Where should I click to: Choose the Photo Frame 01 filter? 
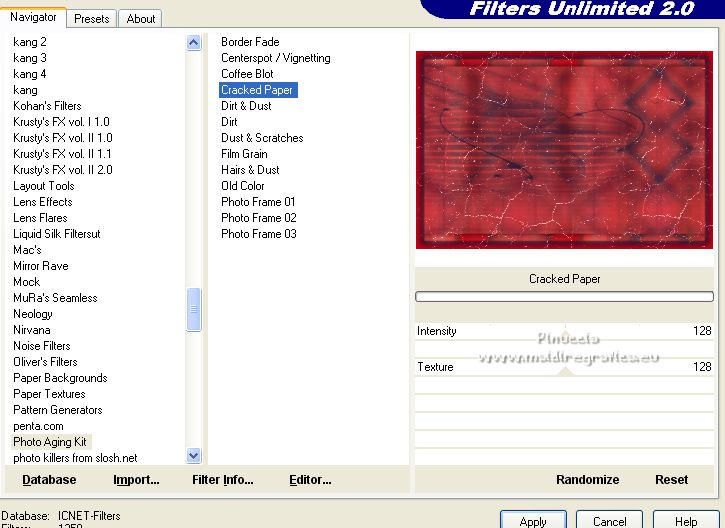[x=258, y=202]
